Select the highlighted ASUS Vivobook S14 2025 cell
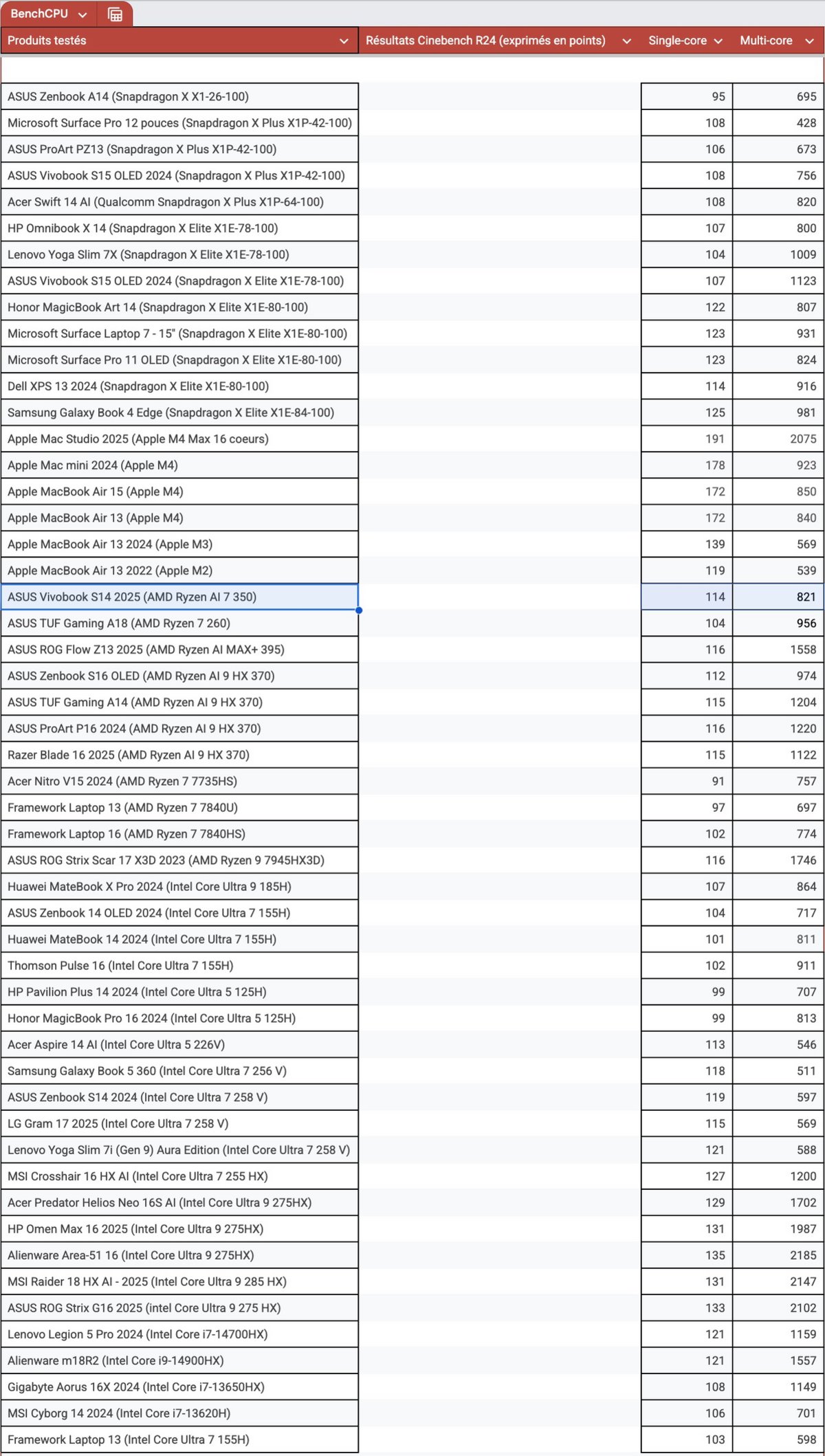Viewport: 825px width, 1456px height. pos(179,597)
